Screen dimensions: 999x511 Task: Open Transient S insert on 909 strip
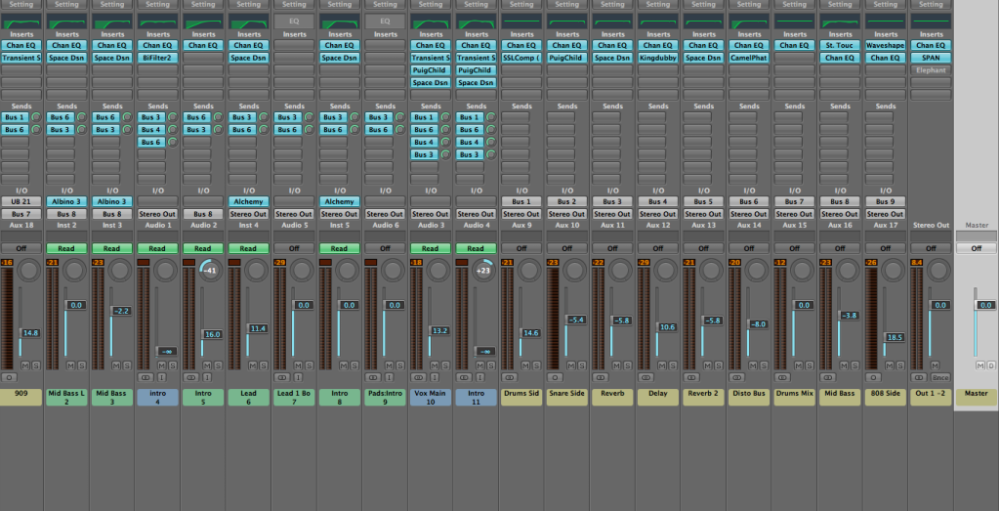pyautogui.click(x=22, y=58)
